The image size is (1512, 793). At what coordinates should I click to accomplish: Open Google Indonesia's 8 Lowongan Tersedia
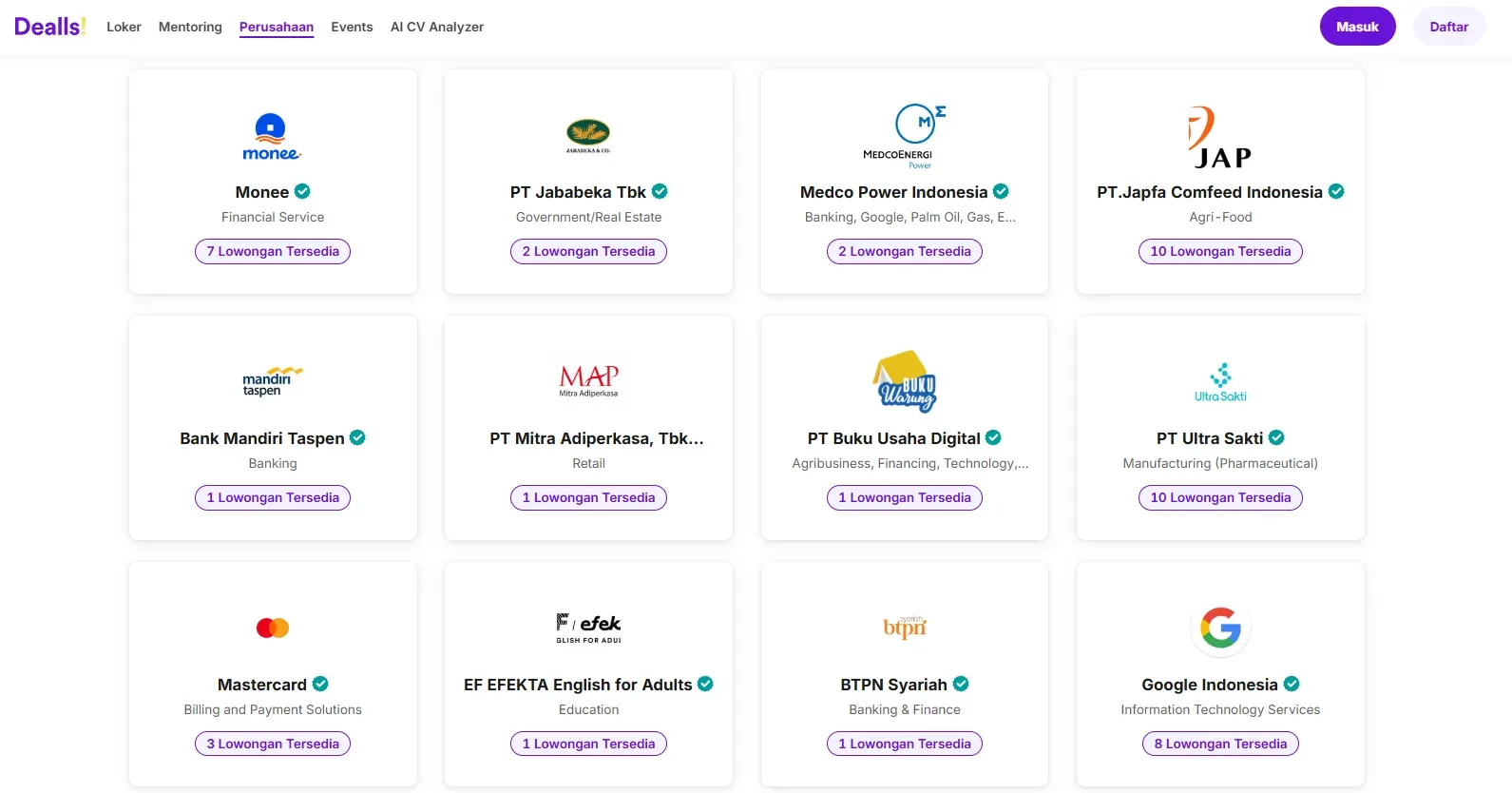1220,744
